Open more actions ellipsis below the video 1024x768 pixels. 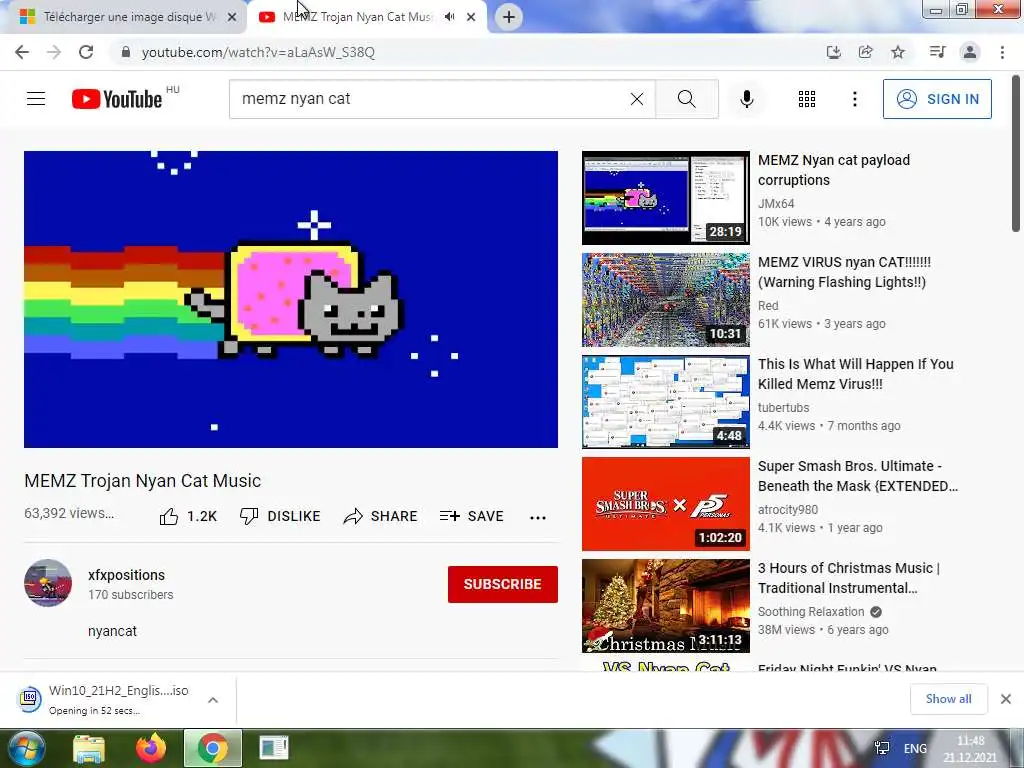537,518
